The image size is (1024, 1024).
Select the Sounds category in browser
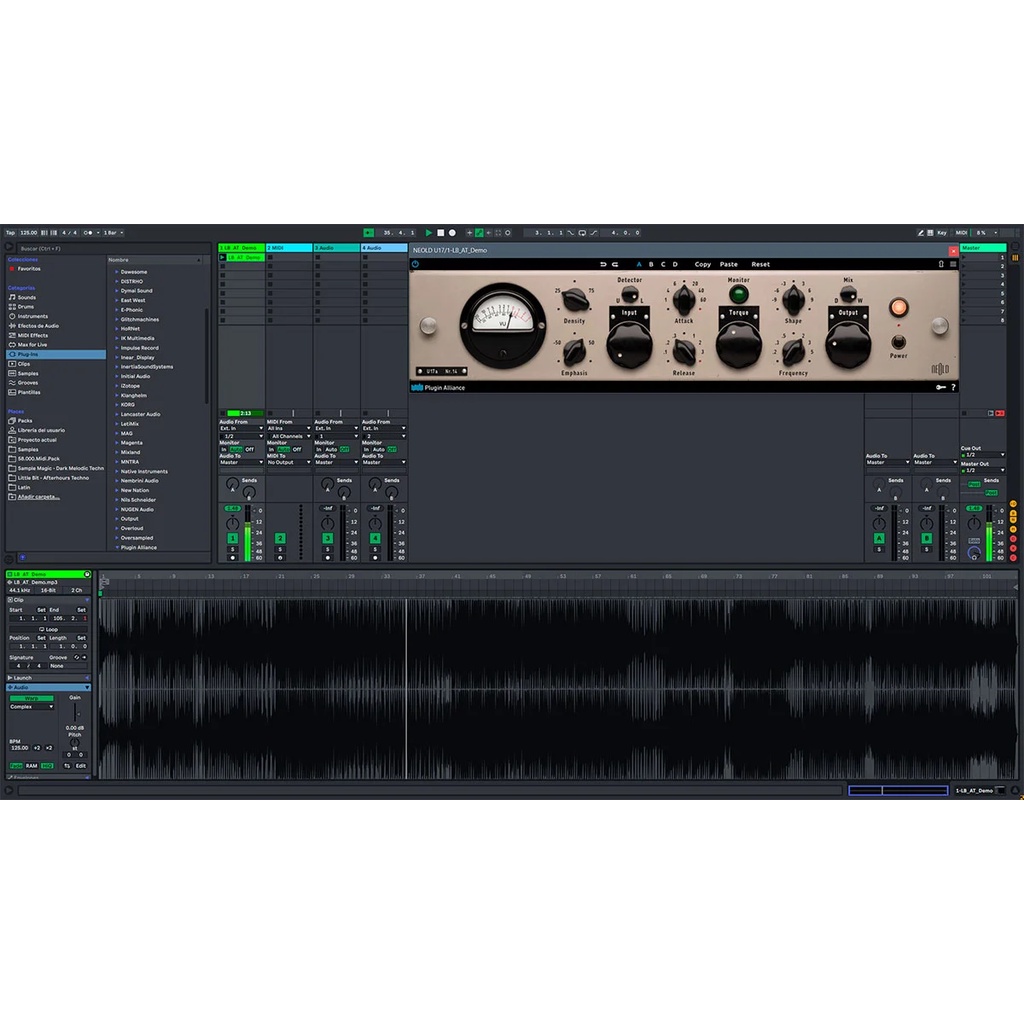(x=27, y=297)
